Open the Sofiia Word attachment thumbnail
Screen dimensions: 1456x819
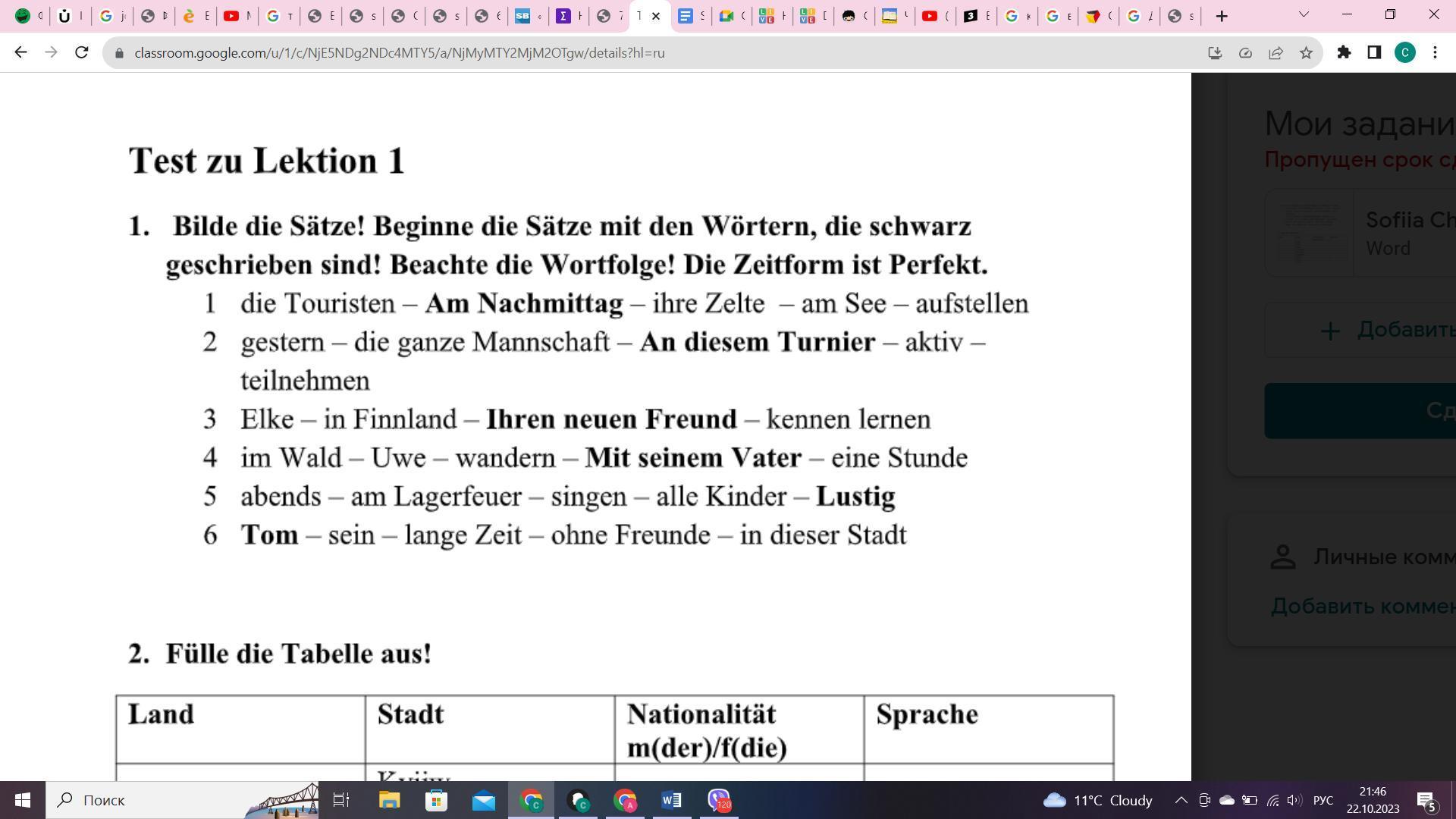(1310, 234)
